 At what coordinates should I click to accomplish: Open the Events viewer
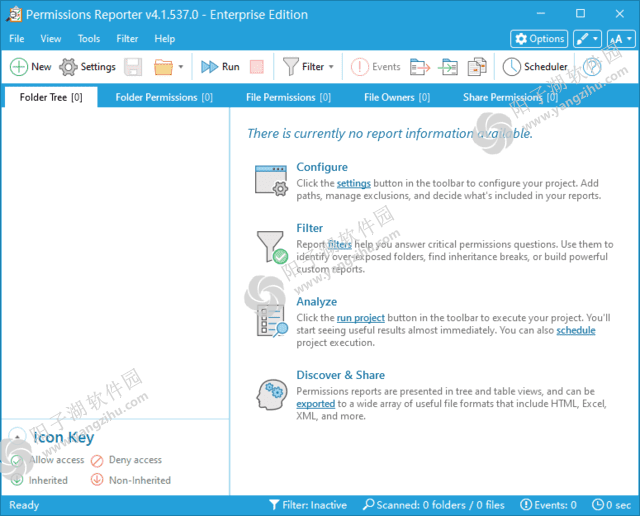click(375, 67)
